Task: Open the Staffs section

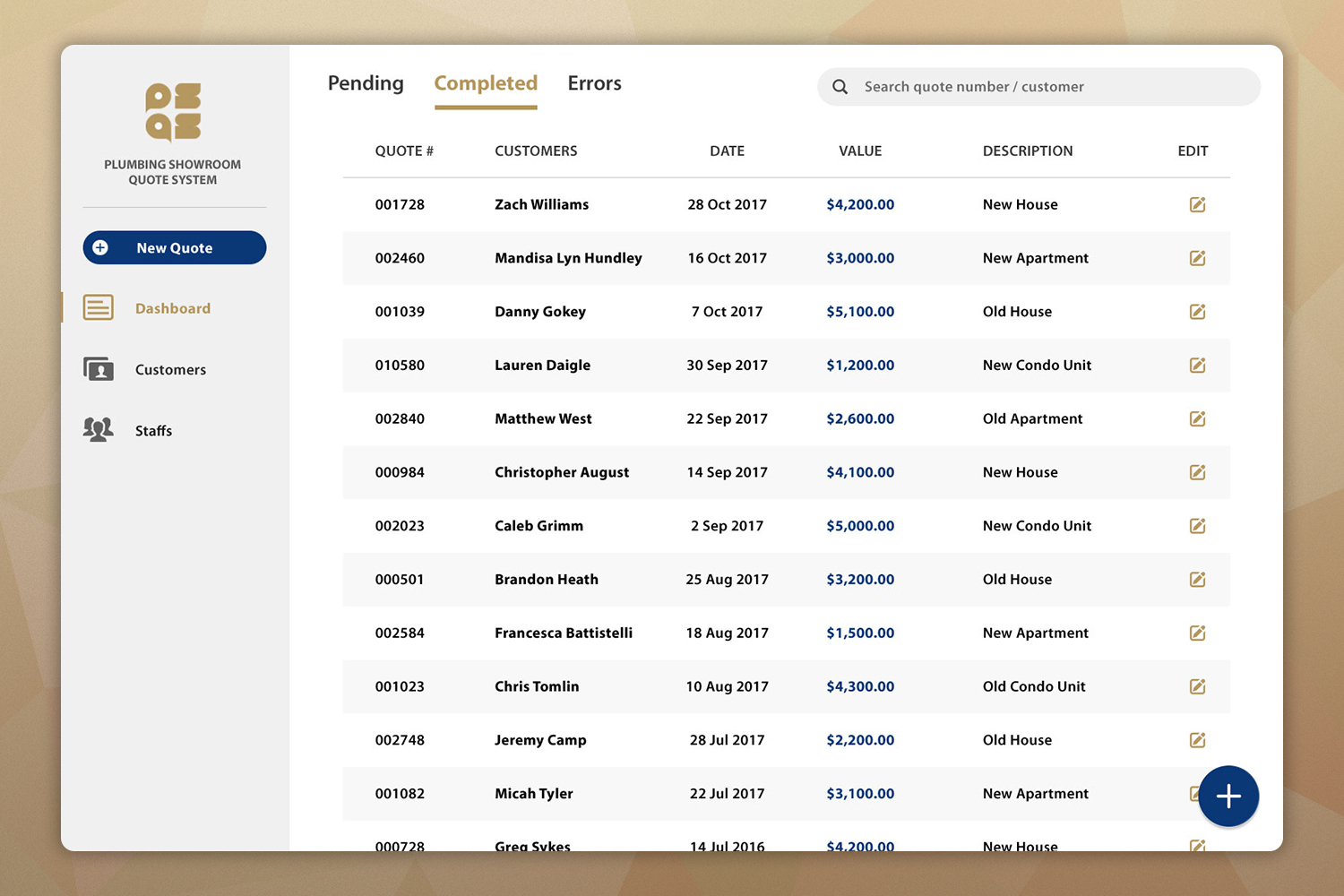Action: pyautogui.click(x=153, y=431)
